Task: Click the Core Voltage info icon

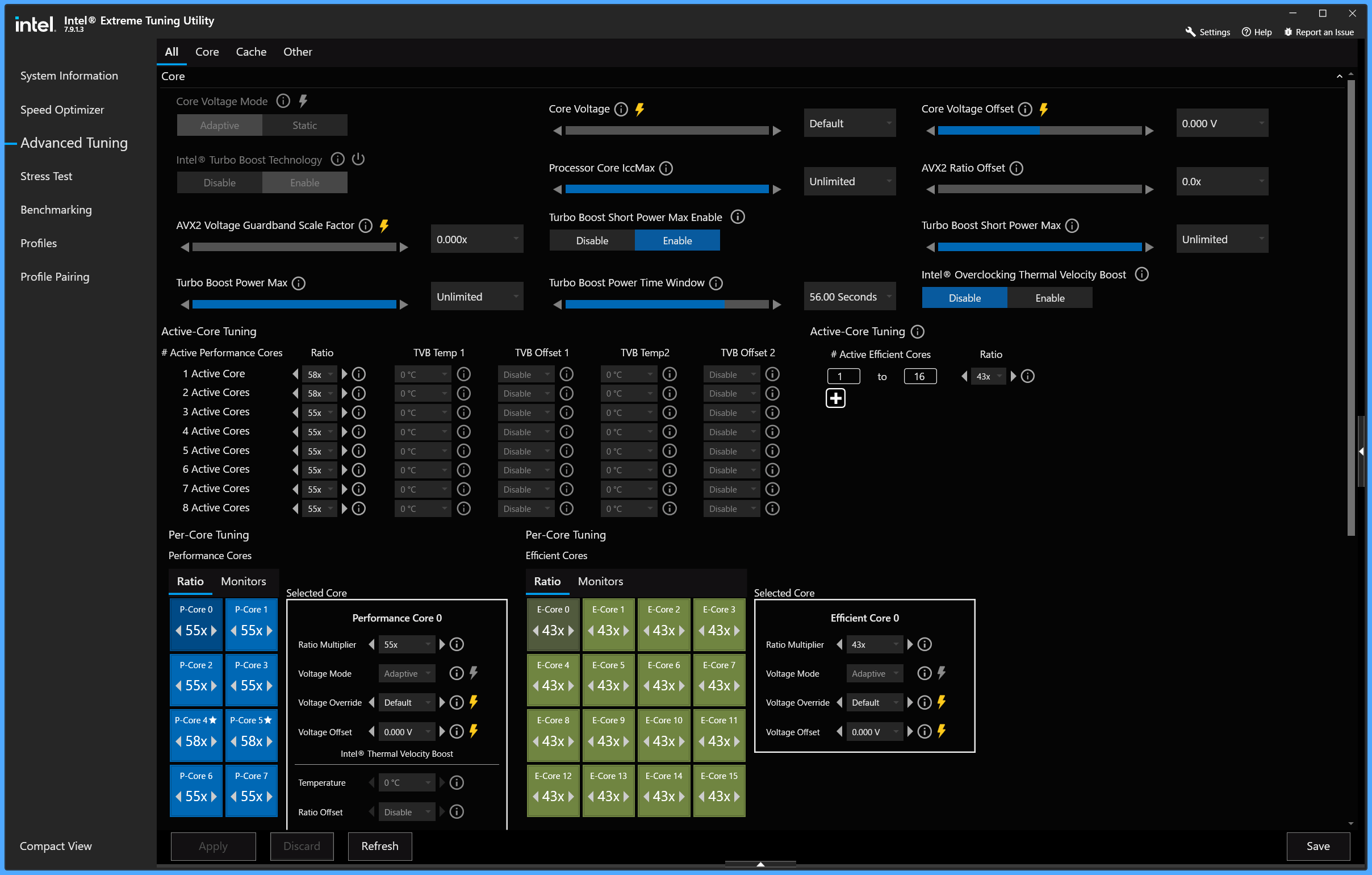Action: (621, 109)
